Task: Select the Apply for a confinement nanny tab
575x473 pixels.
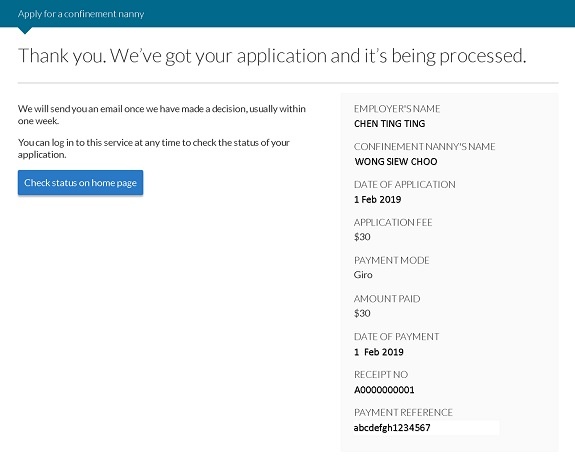Action: 81,14
